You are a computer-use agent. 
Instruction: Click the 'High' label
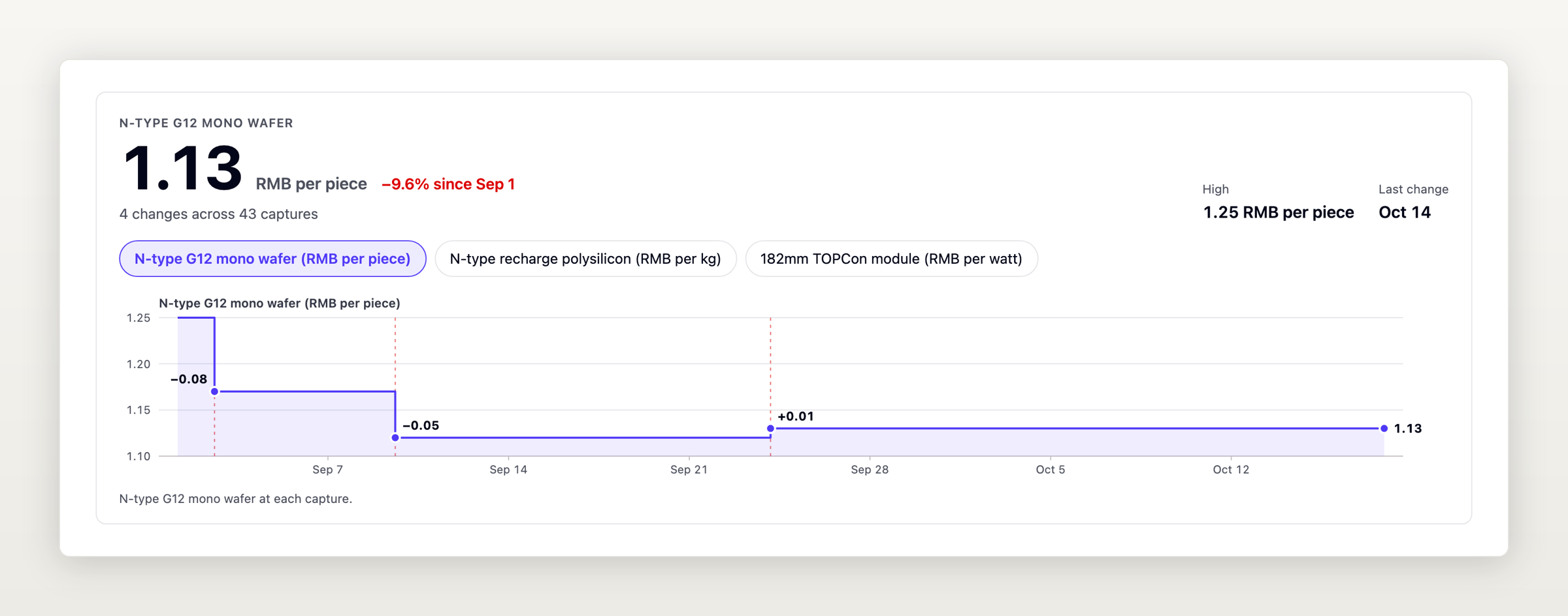[x=1215, y=189]
